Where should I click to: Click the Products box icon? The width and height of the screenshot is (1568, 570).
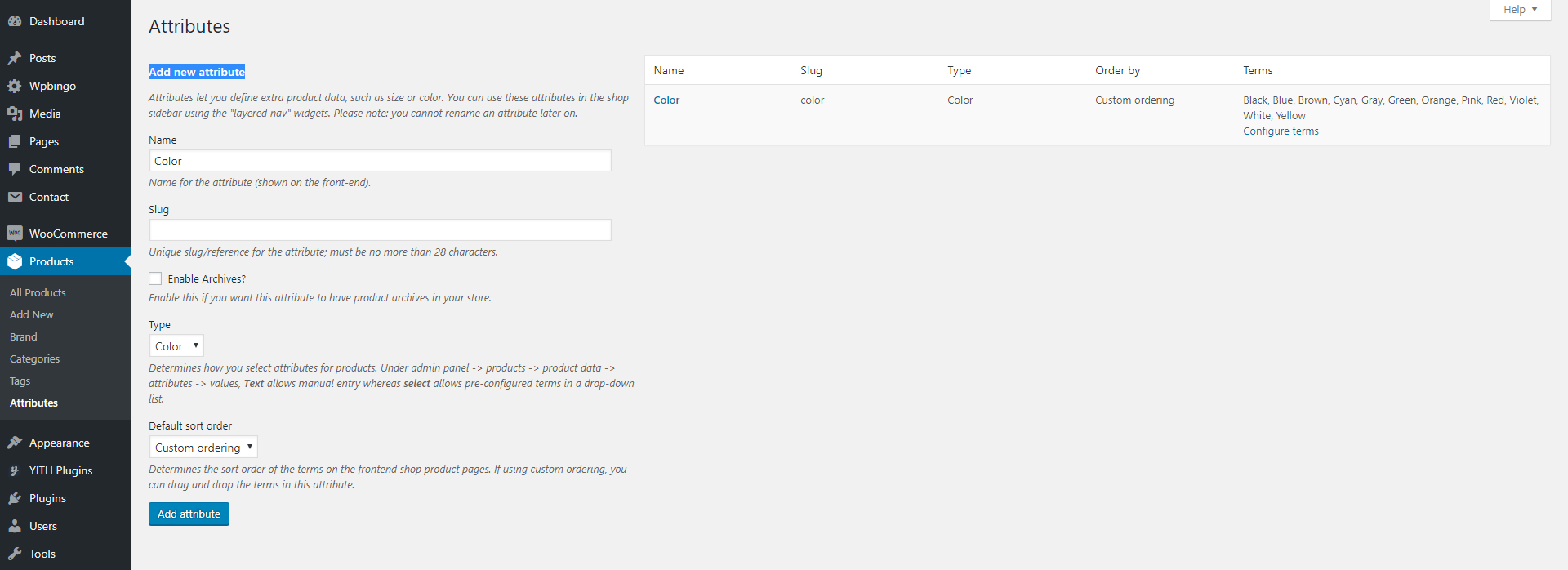click(15, 261)
